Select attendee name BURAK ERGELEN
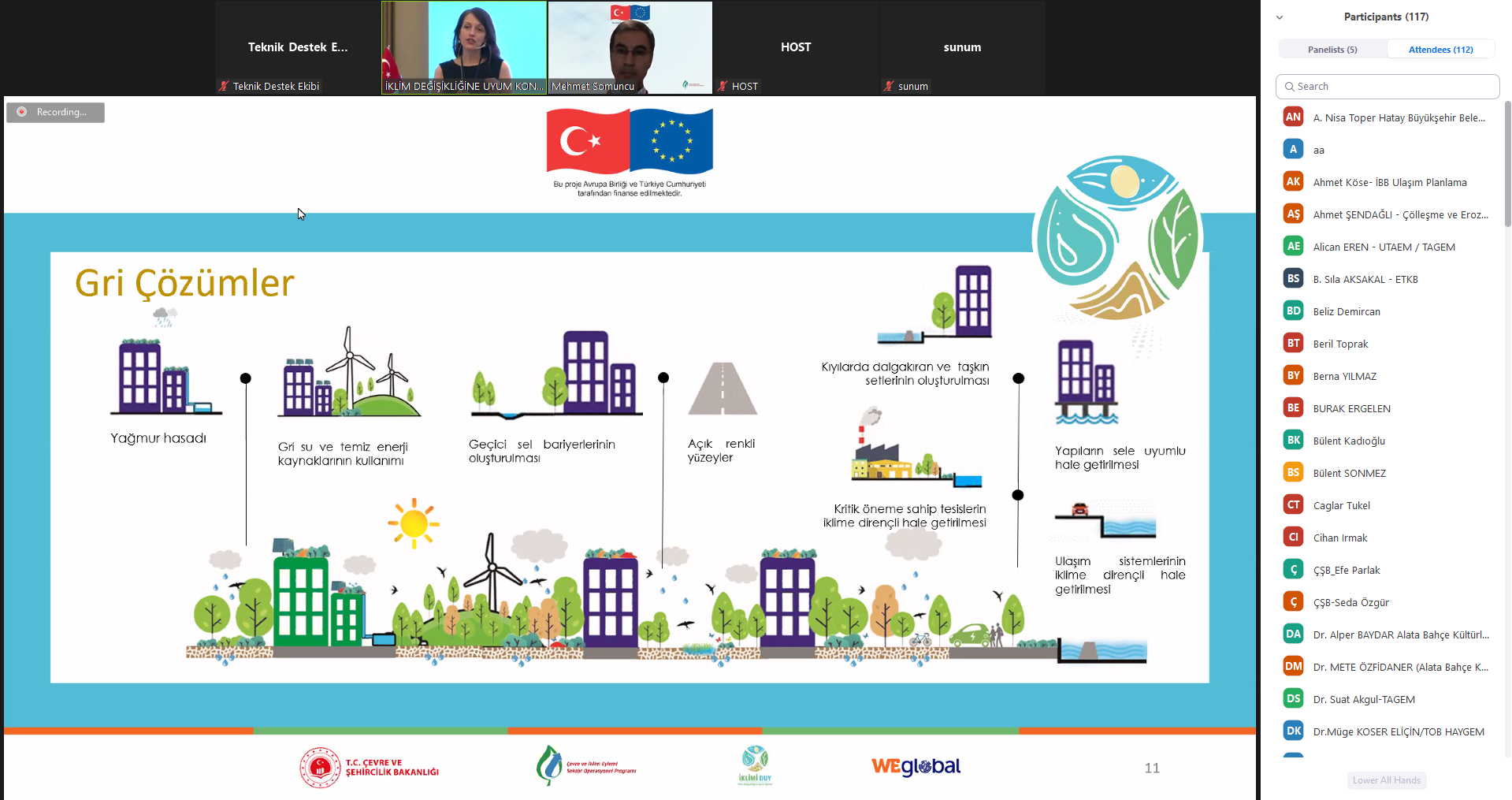Image resolution: width=1512 pixels, height=800 pixels. tap(1351, 409)
